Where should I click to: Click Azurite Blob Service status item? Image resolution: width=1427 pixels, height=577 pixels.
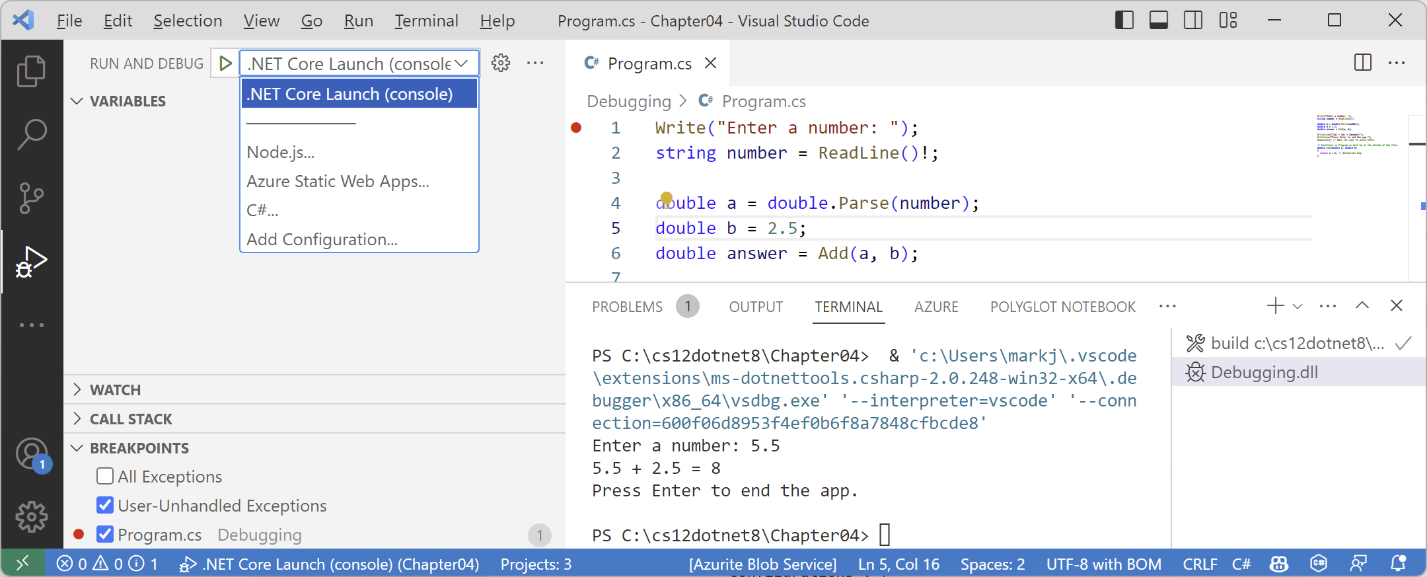(x=763, y=564)
